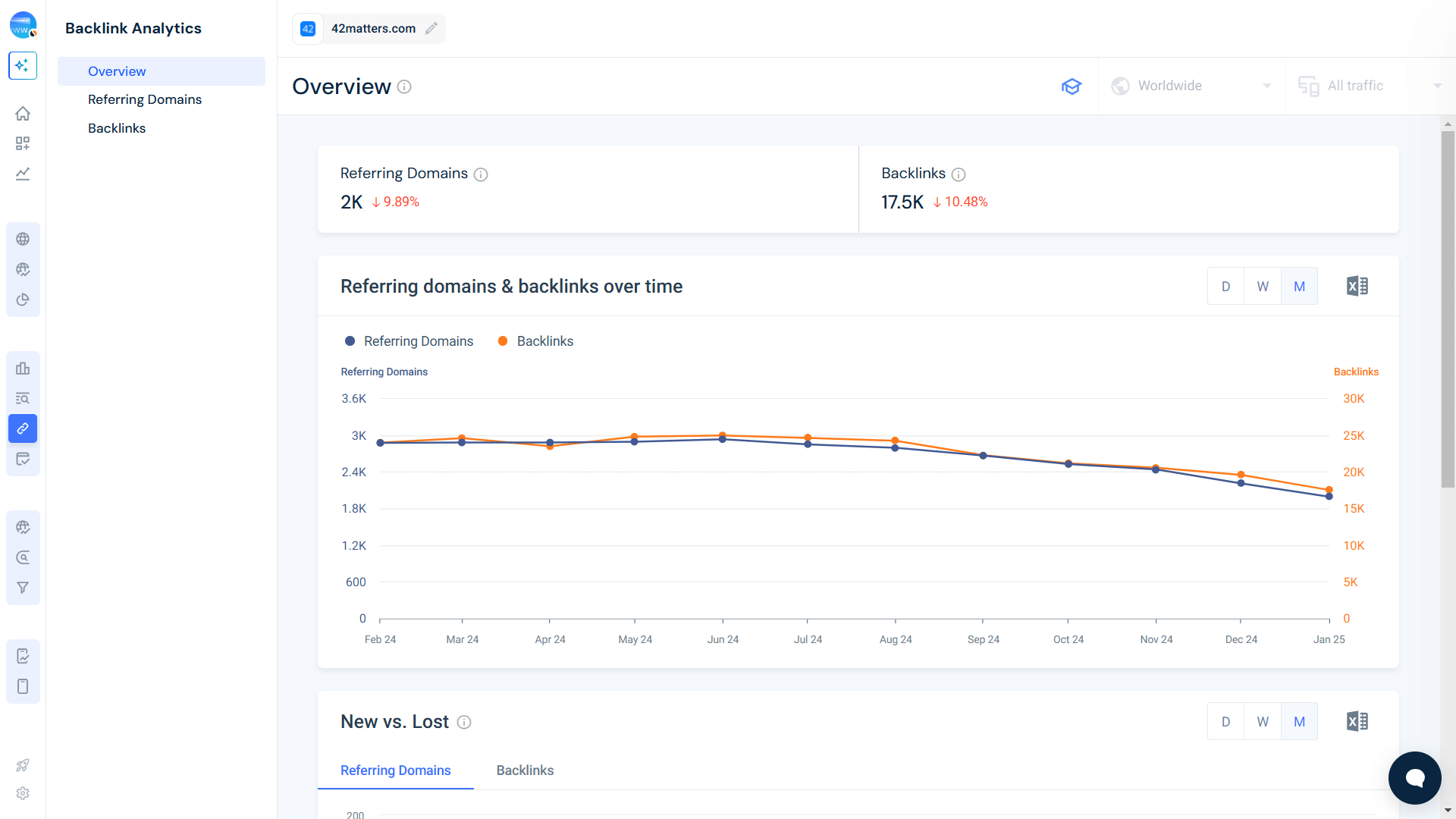Click the rocket icon near the bottom
Viewport: 1456px width, 819px height.
[23, 765]
